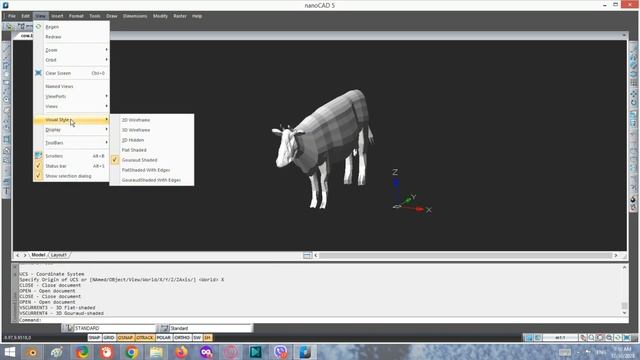Switch to the Layout1 tab
This screenshot has width=640, height=360.
click(x=59, y=255)
